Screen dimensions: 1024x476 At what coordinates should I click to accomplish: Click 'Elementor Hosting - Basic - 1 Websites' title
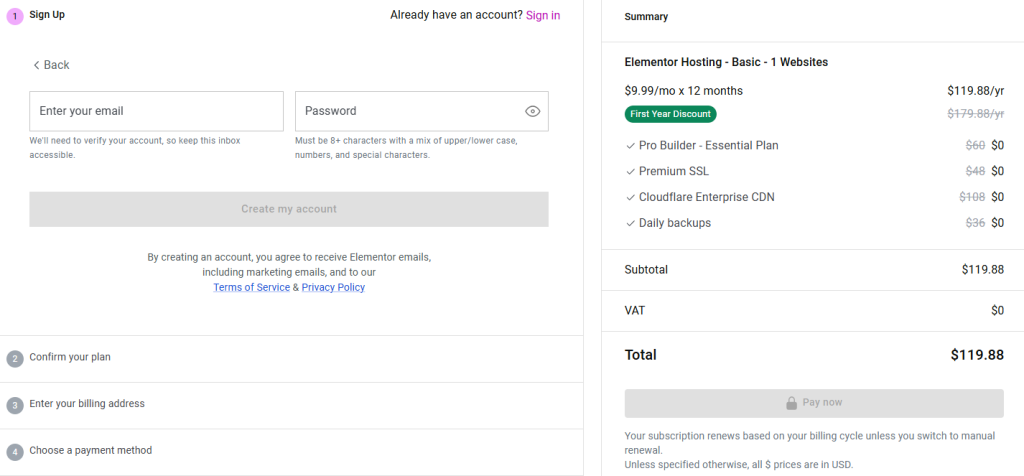pos(726,63)
